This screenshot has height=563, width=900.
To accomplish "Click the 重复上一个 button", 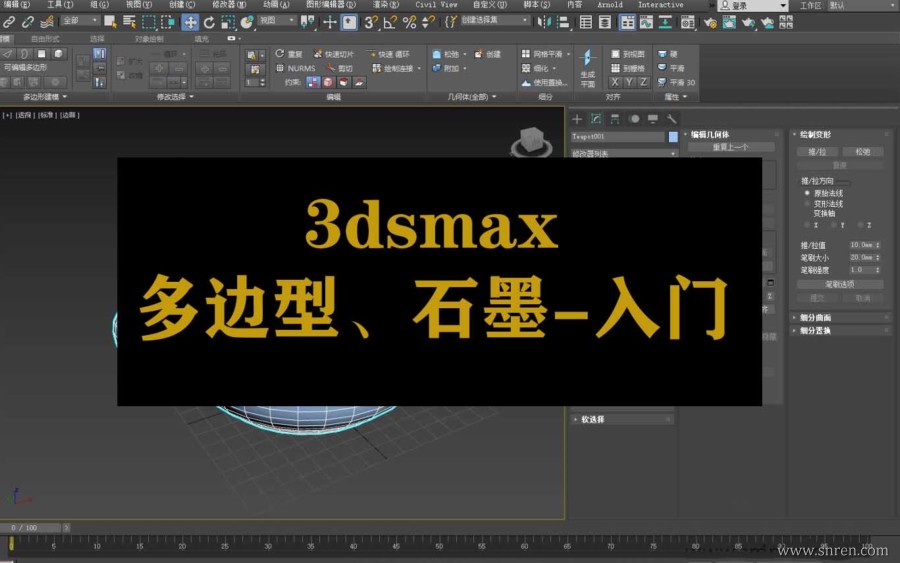I will [x=731, y=147].
